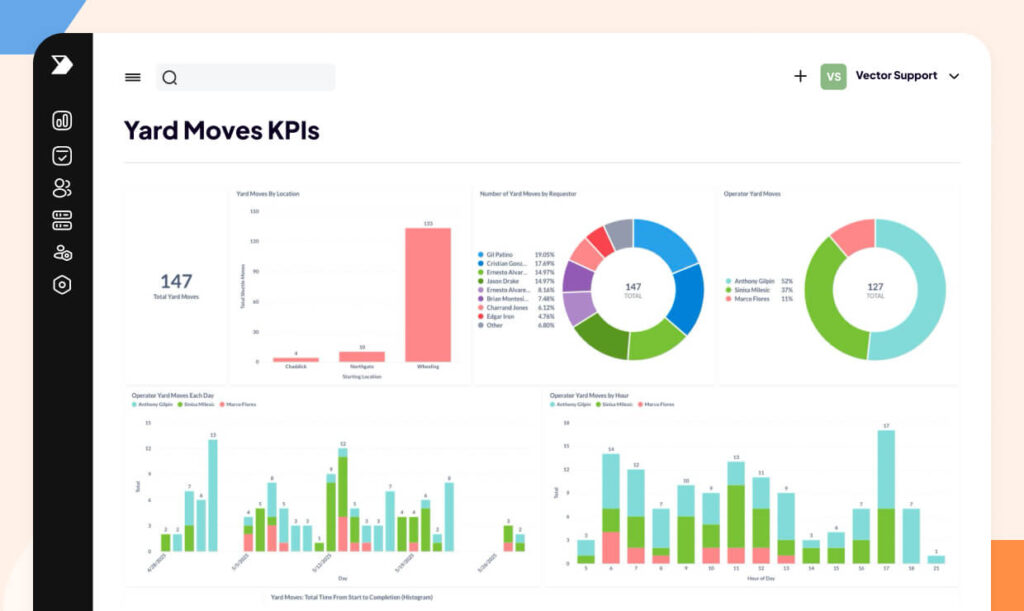Select the pink Marco Flores donut segment
The width and height of the screenshot is (1024, 611).
pos(856,236)
